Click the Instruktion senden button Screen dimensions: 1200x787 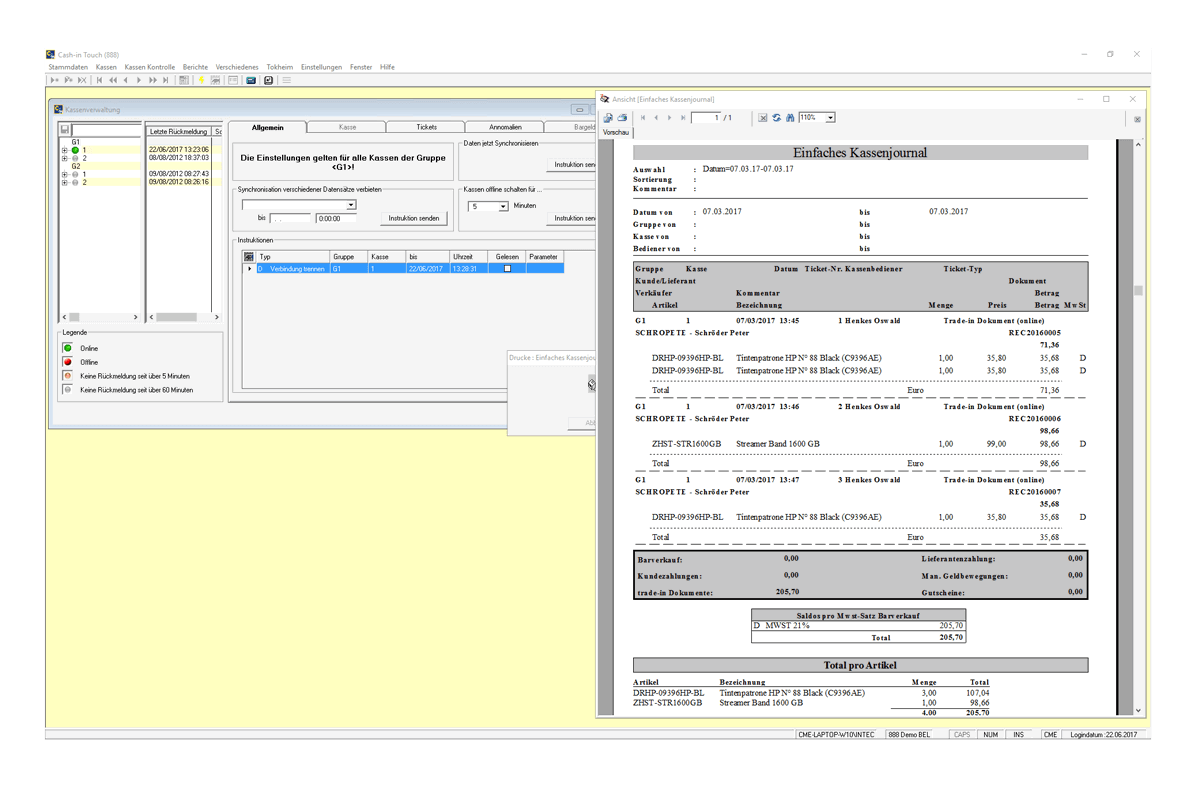click(413, 218)
